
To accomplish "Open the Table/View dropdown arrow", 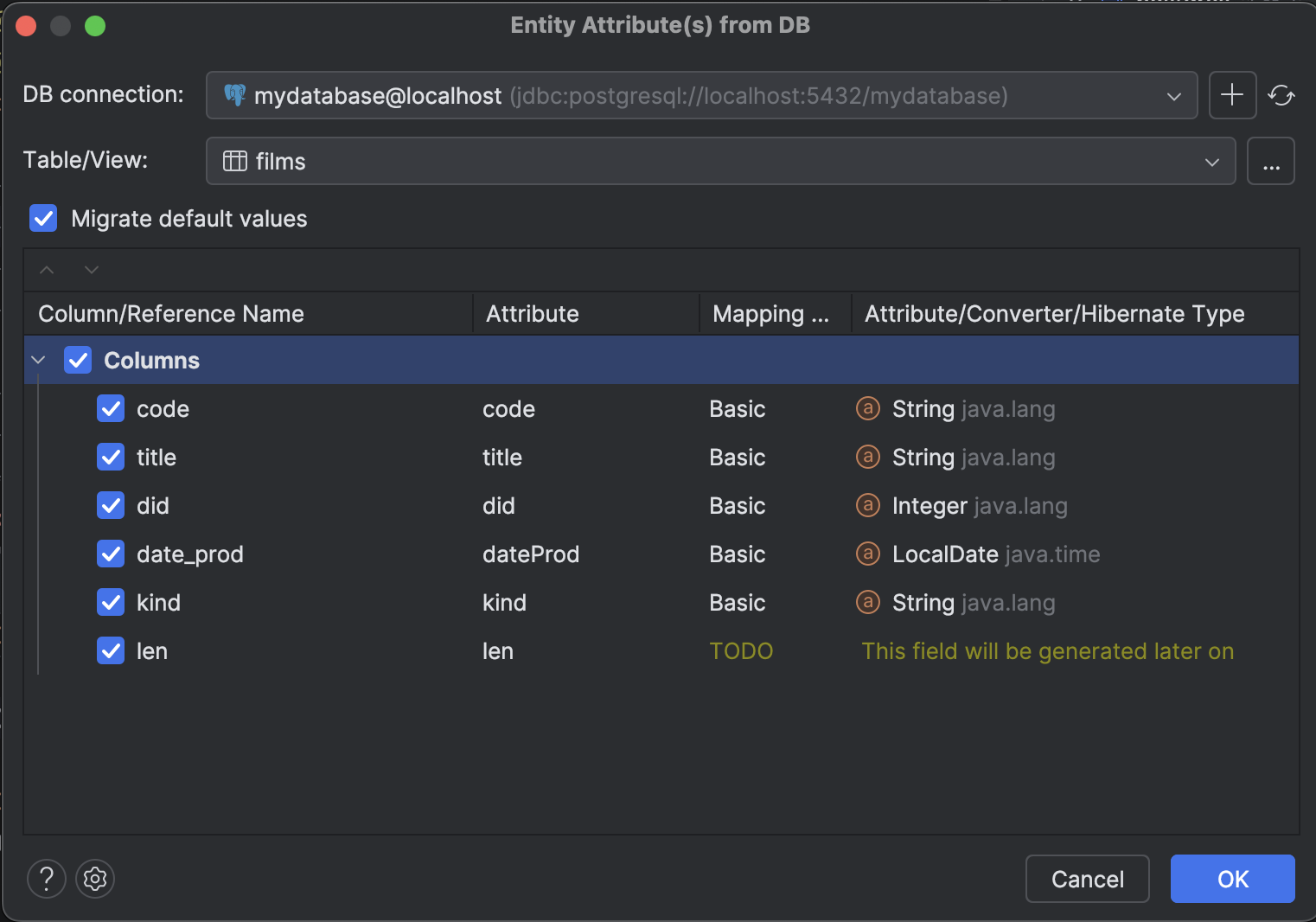I will [x=1211, y=161].
